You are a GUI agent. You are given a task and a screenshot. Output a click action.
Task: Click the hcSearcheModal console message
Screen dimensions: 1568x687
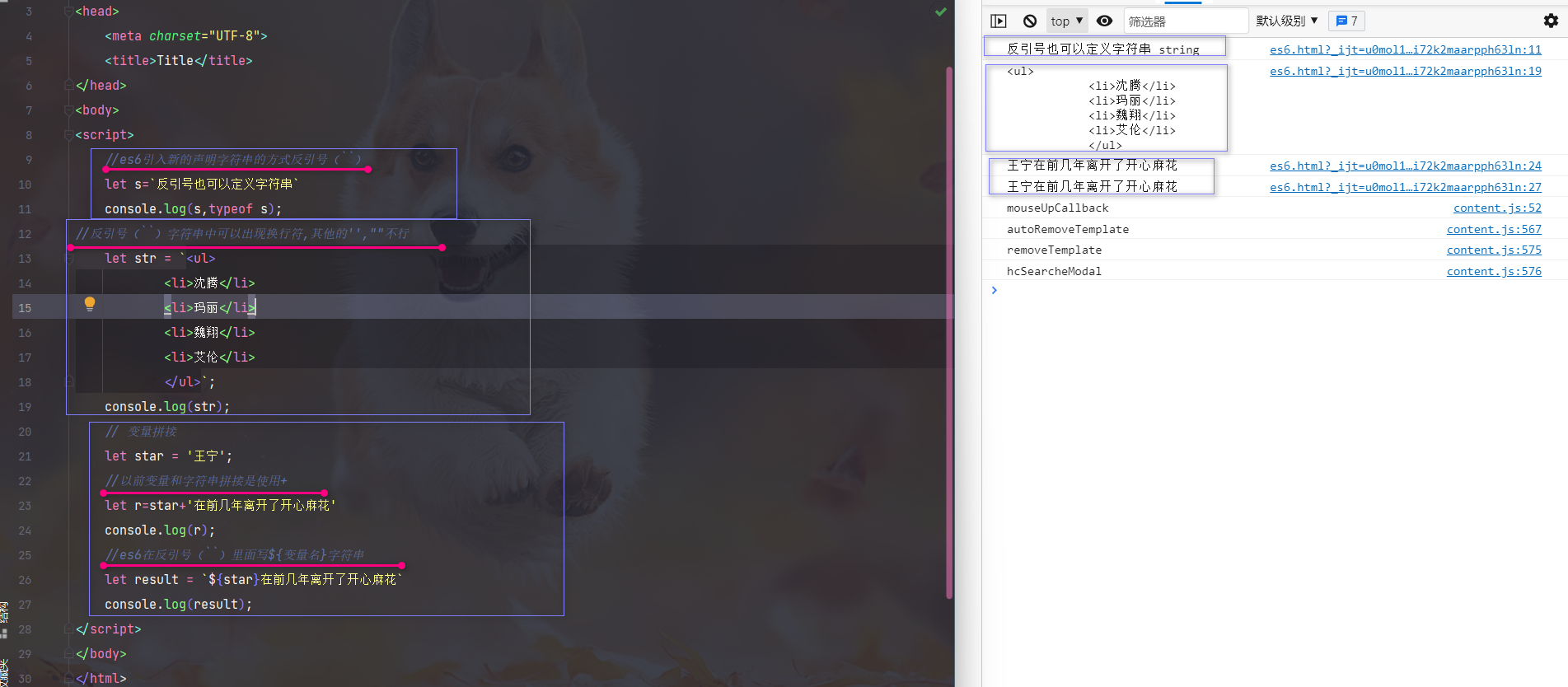pyautogui.click(x=1054, y=272)
